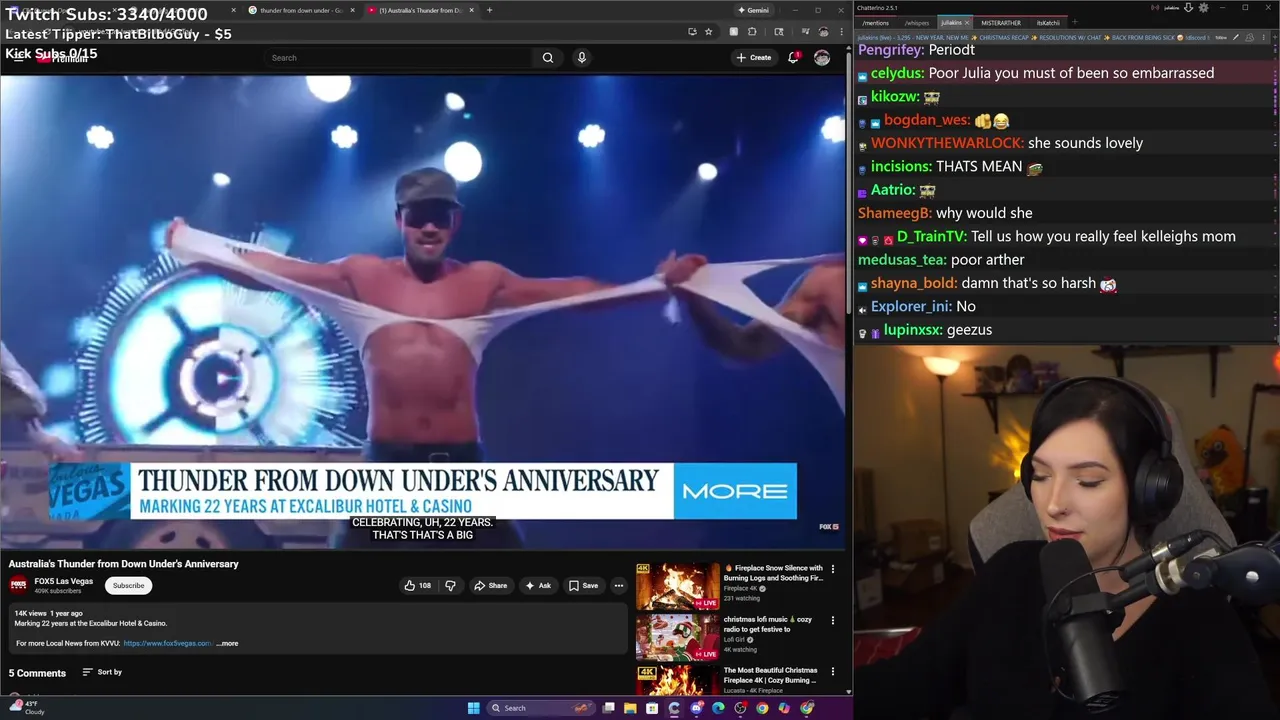Open weather widget showing 43°F Cloudy

[25, 708]
